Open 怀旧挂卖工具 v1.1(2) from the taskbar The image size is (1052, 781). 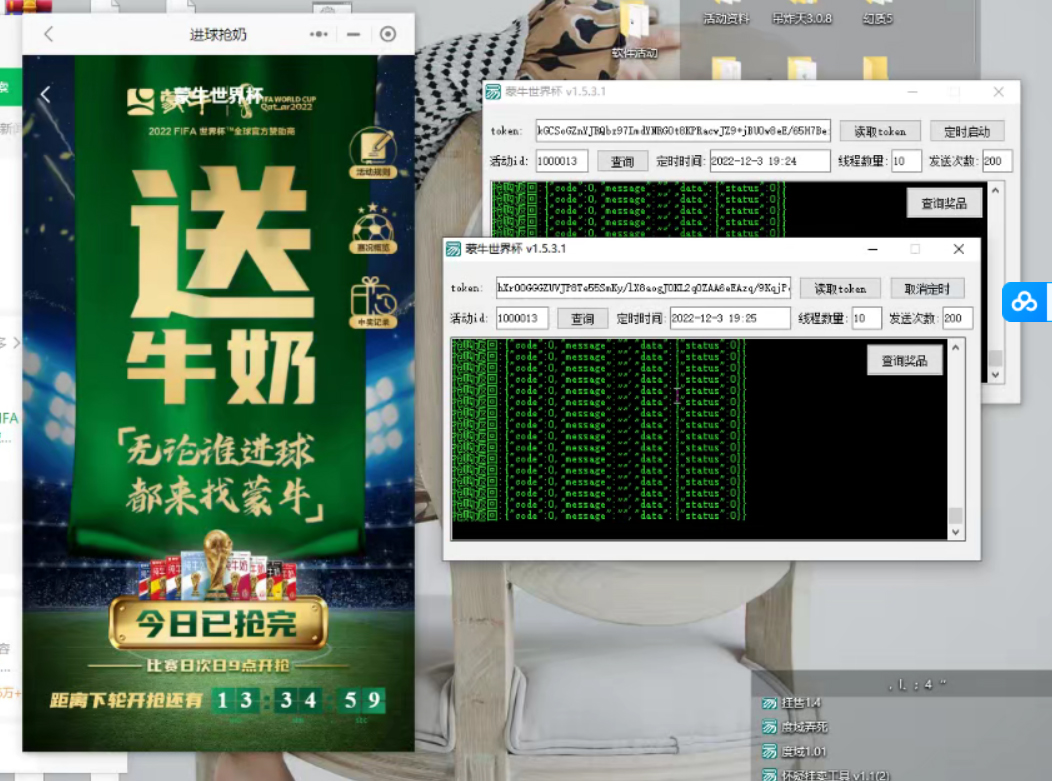820,775
